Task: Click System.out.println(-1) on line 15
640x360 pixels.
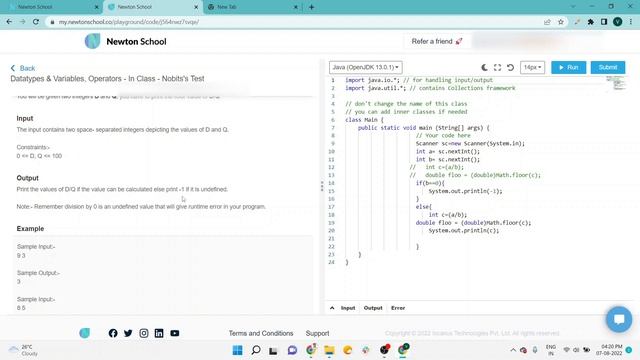Action: [465, 191]
